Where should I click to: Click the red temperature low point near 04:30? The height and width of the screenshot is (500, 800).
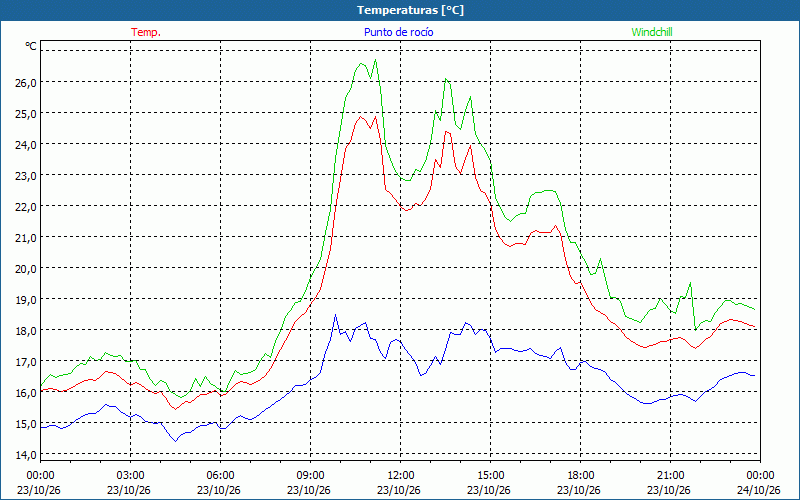[176, 409]
